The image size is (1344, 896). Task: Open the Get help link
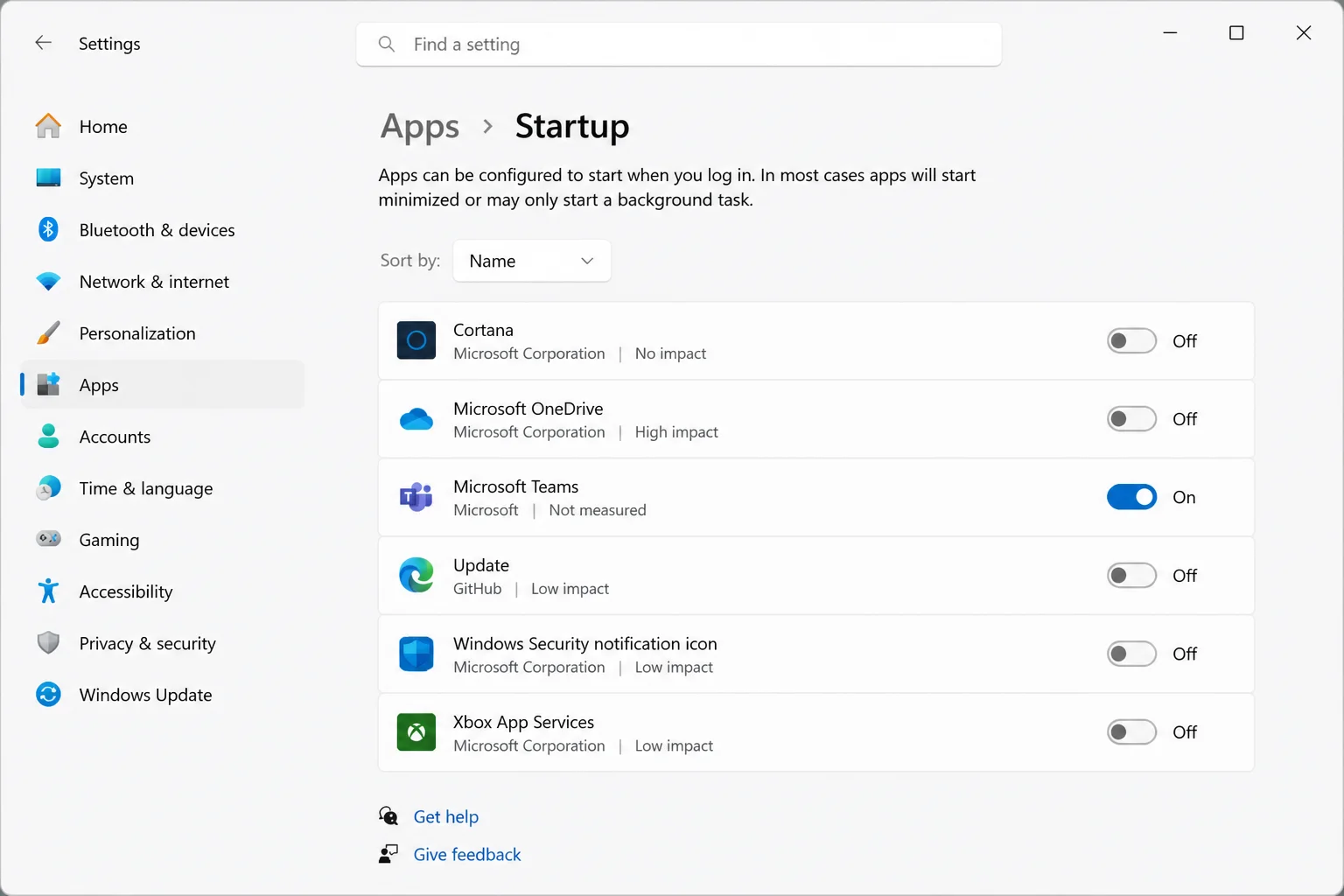click(446, 816)
